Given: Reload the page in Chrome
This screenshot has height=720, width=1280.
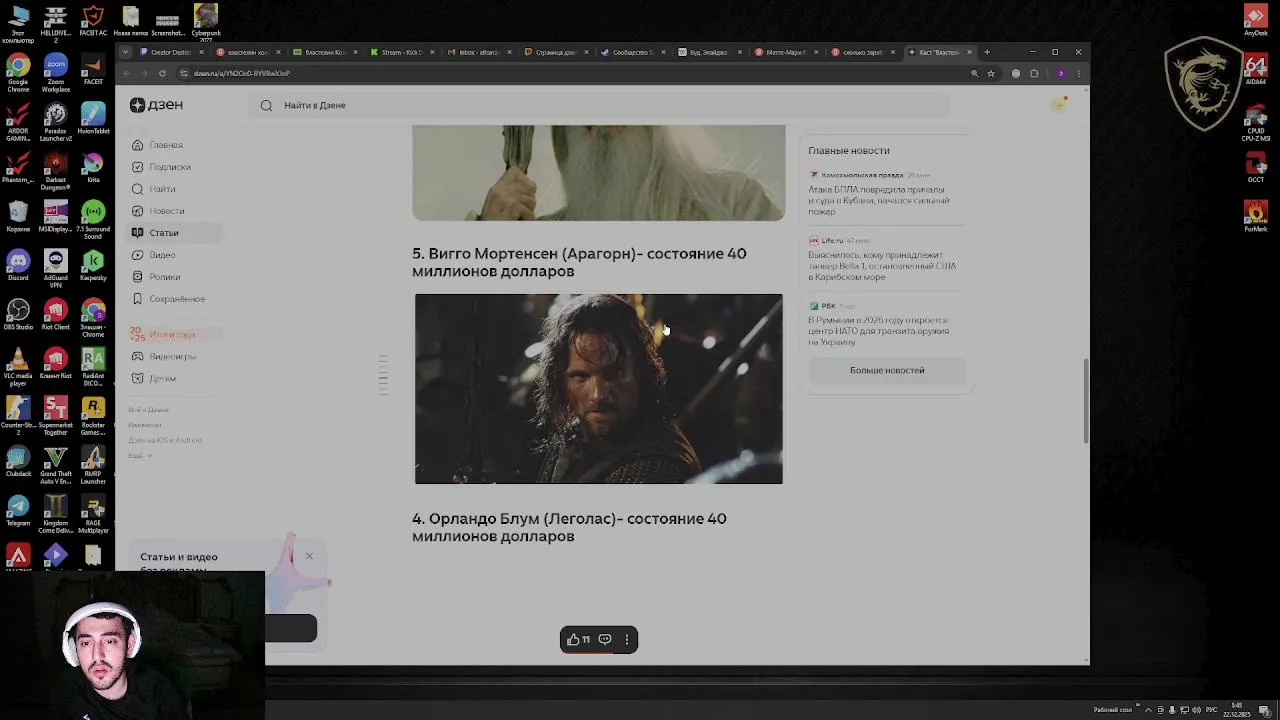Looking at the screenshot, I should (x=162, y=73).
